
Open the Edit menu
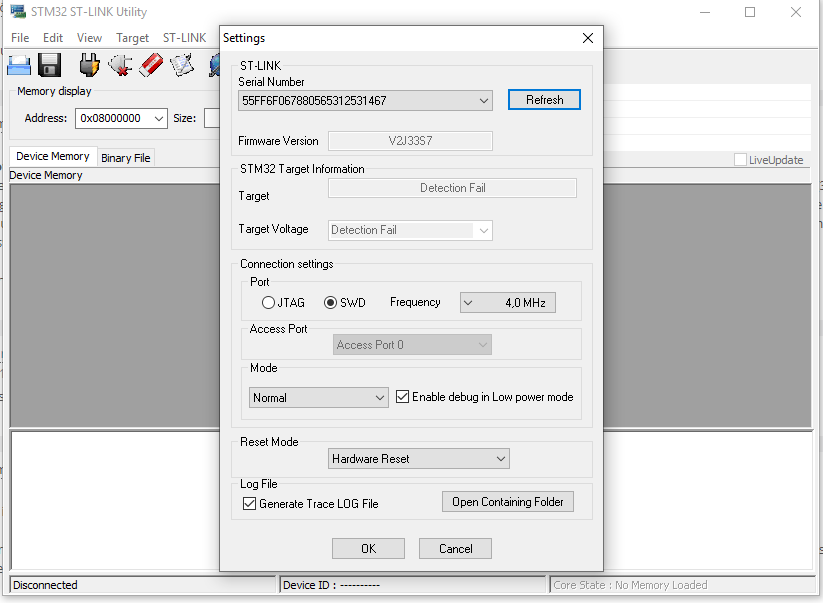point(52,38)
